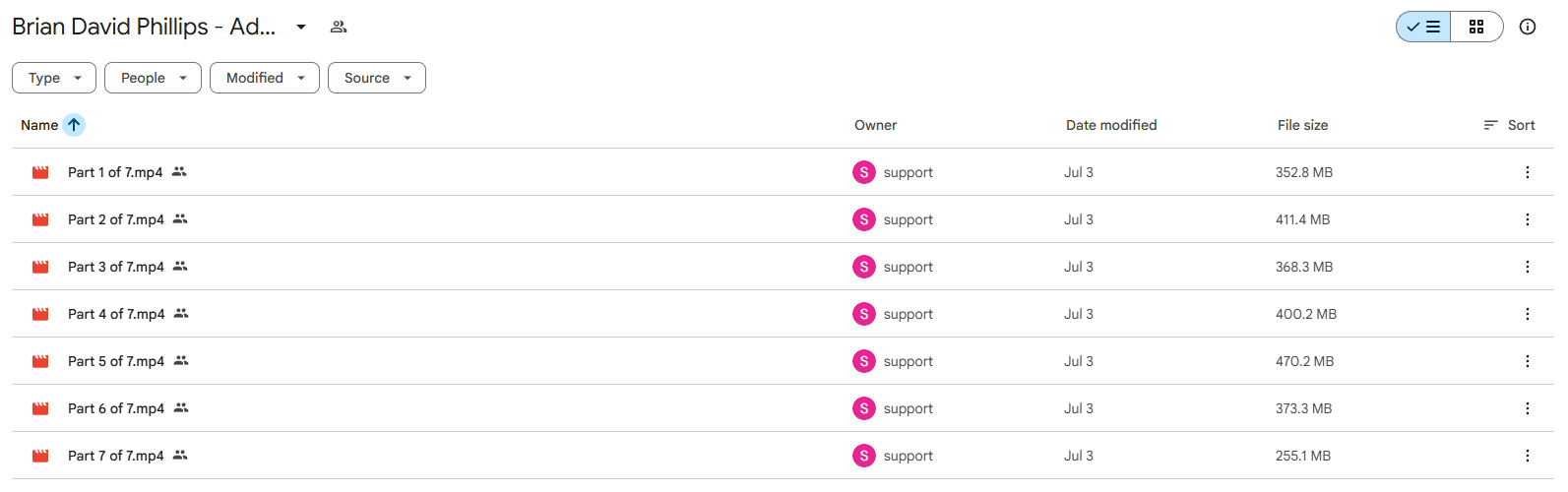
Task: Select the Part 5 of 7.mp4 file name
Action: [x=116, y=361]
